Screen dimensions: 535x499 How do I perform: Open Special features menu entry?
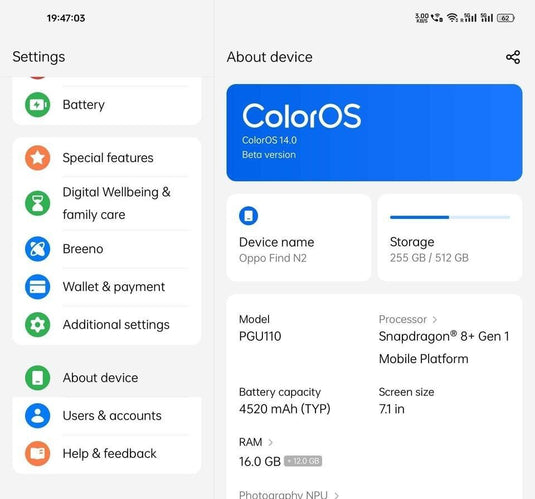coord(107,158)
